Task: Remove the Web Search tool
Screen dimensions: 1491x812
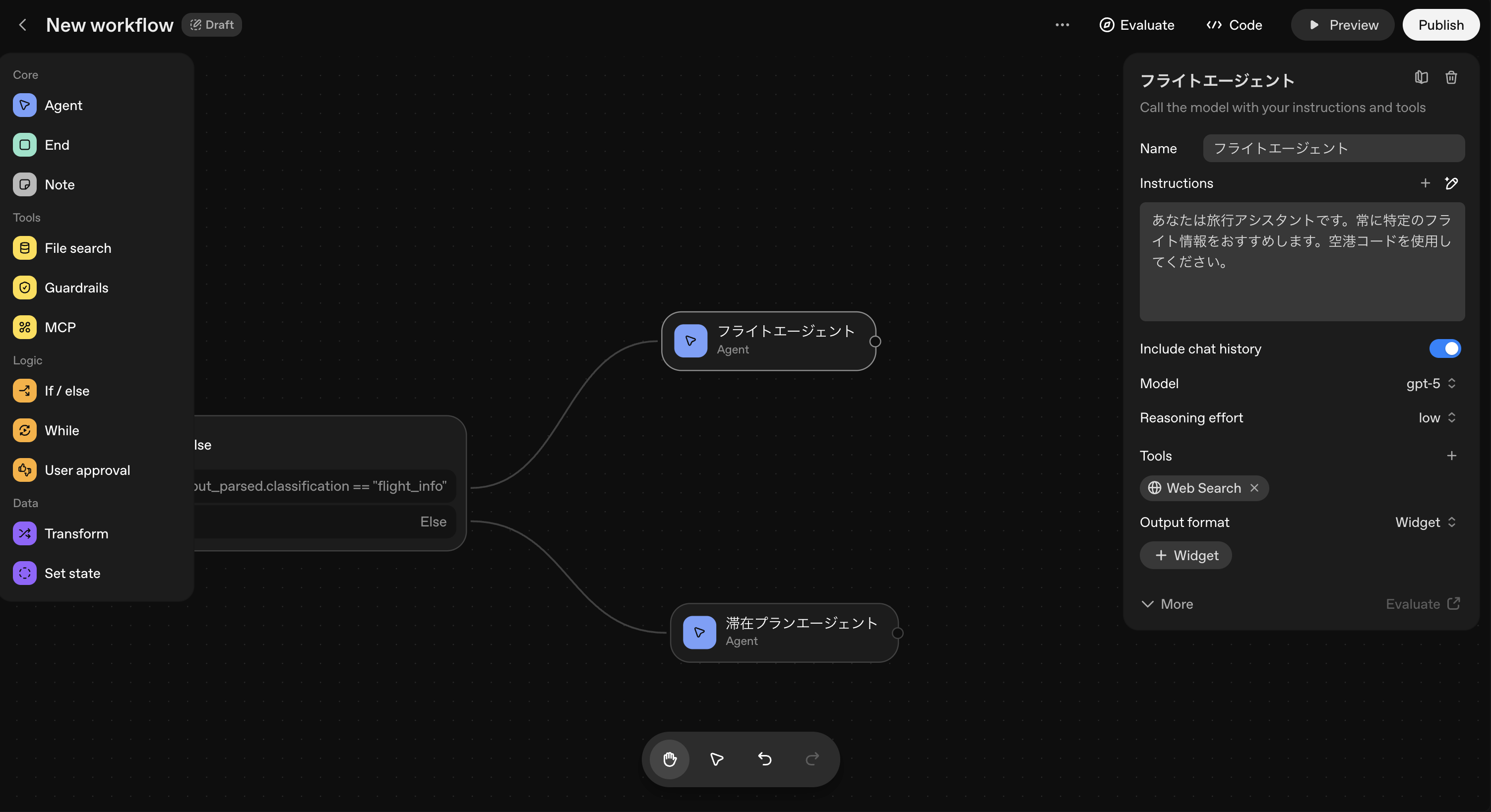Action: (1254, 488)
